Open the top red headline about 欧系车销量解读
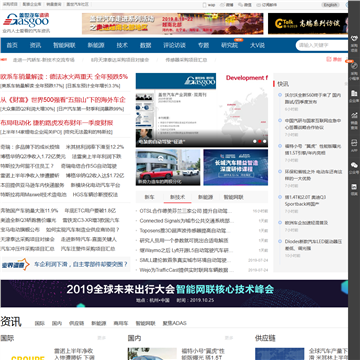This screenshot has height=360, width=360. pyautogui.click(x=64, y=77)
